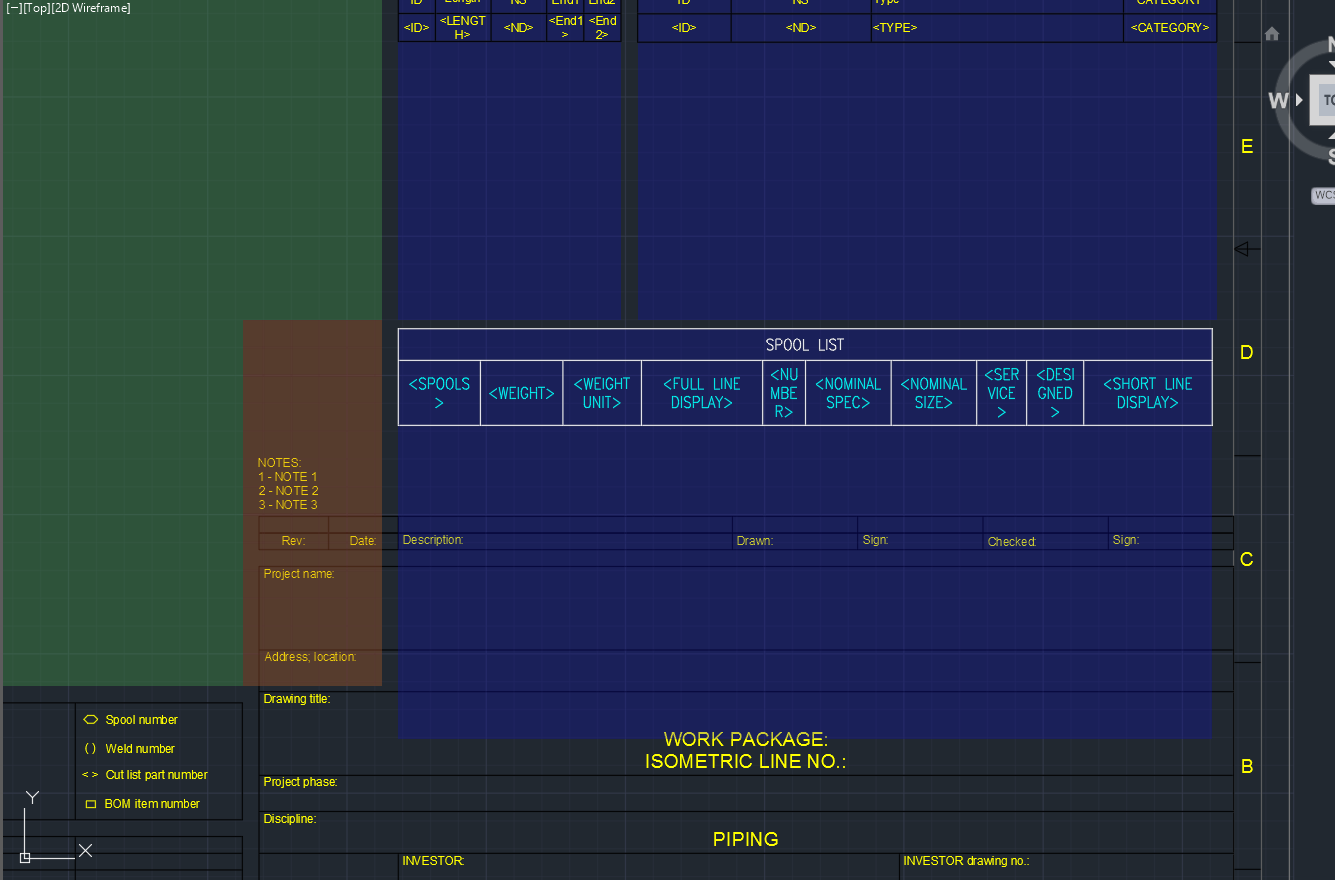1335x880 pixels.
Task: Select the 'ISOMETRIC LINE NO.:' text
Action: [746, 762]
